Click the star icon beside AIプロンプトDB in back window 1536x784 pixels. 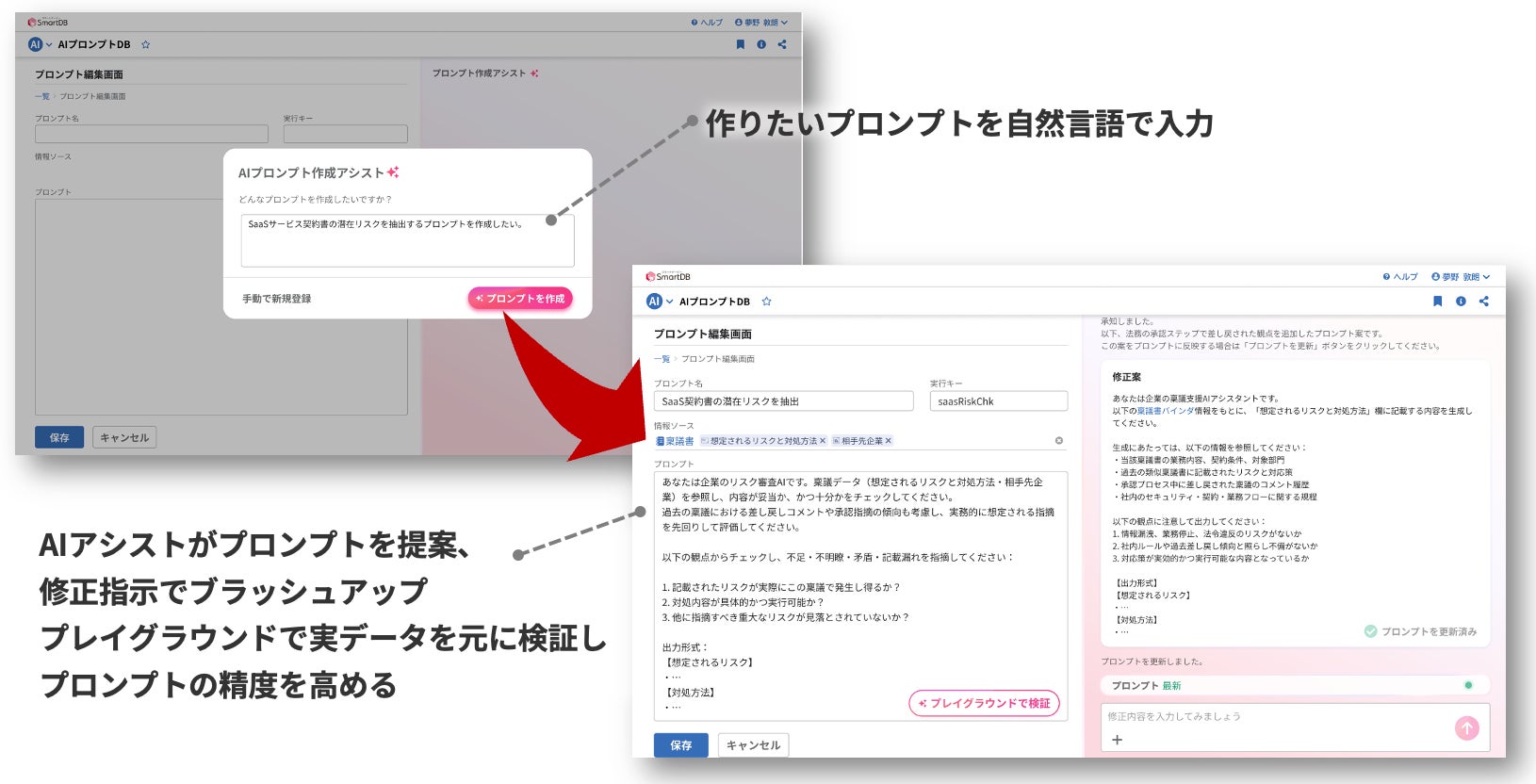coord(145,44)
